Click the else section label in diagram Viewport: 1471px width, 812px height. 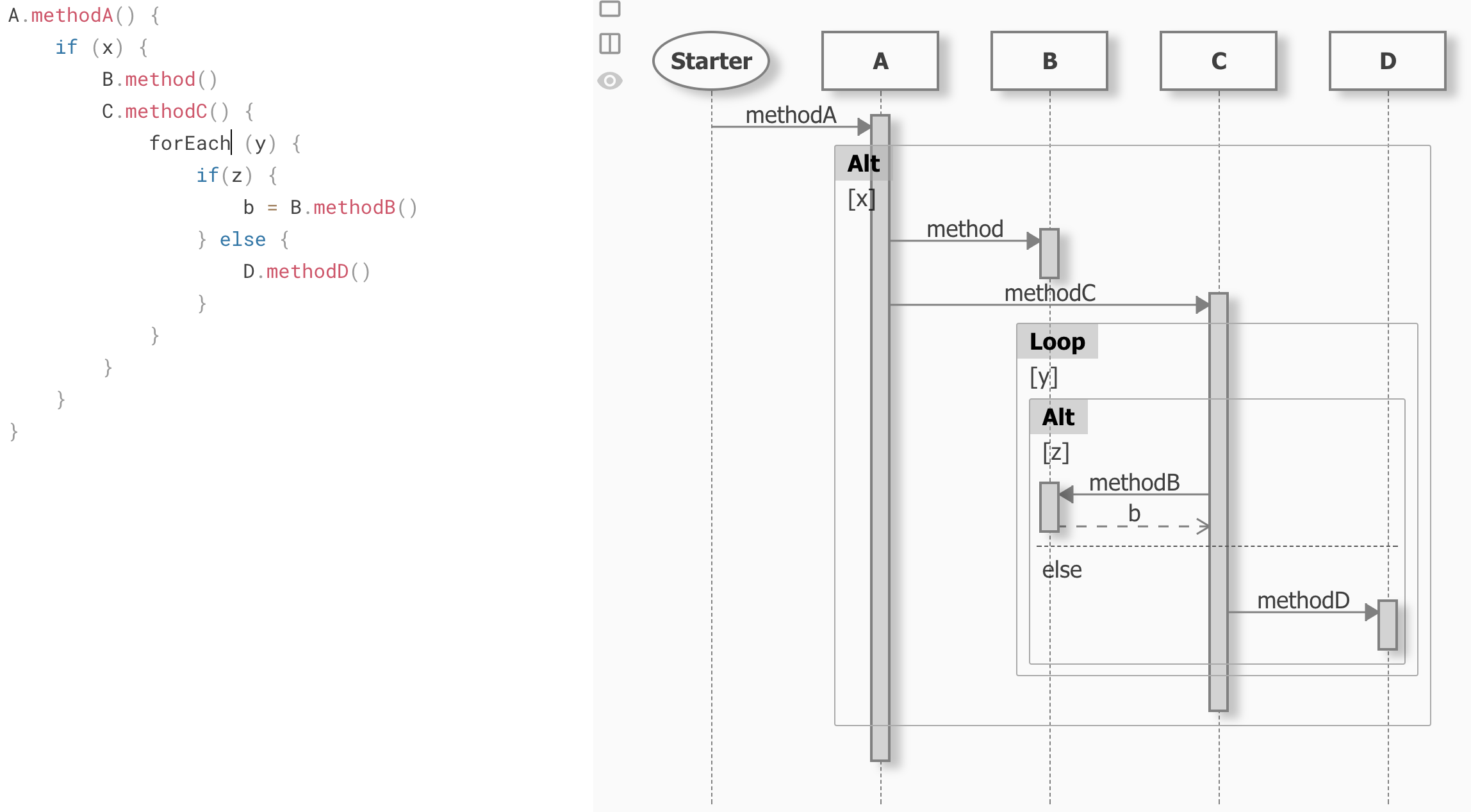1062,569
